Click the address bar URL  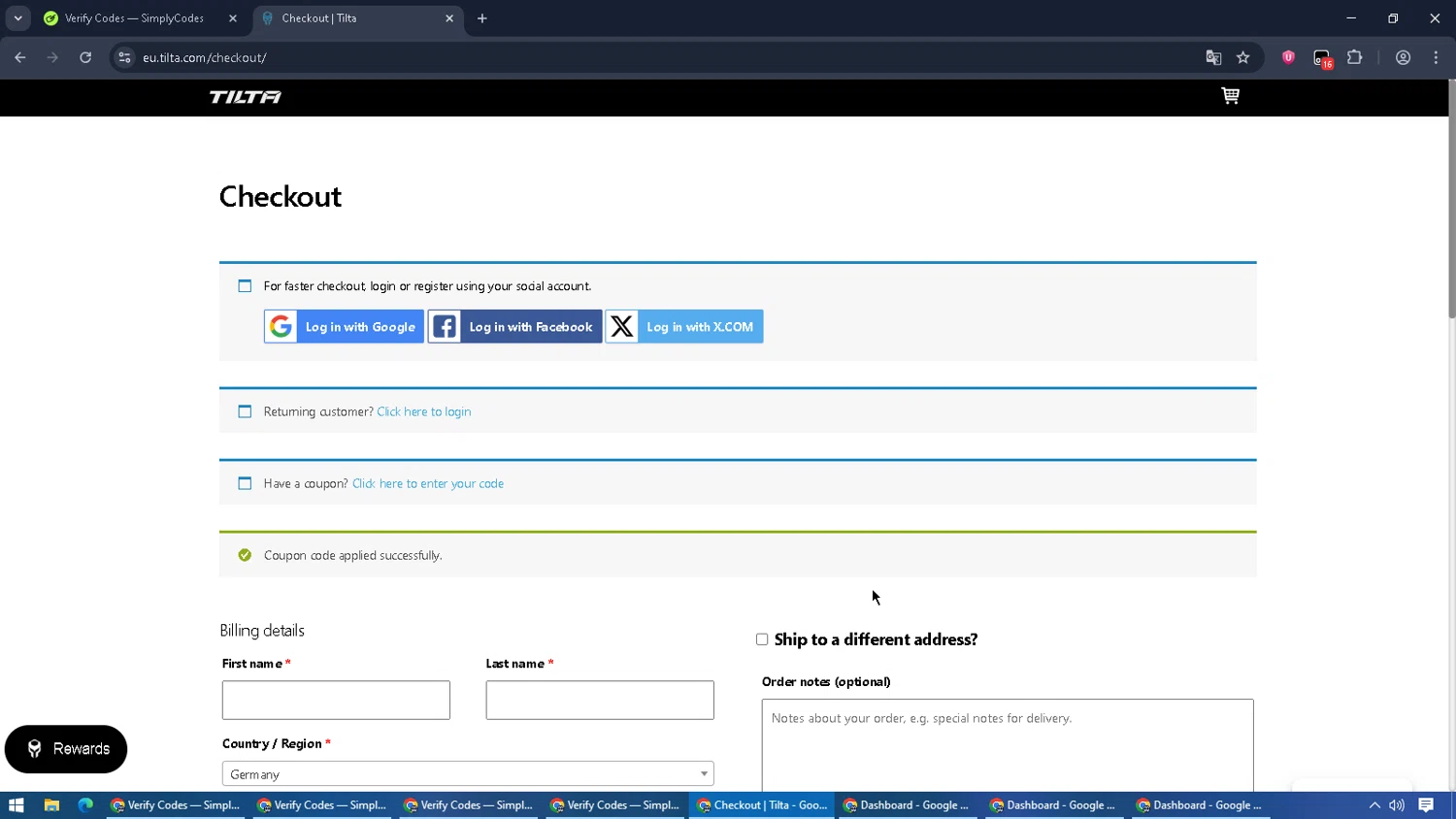pyautogui.click(x=205, y=57)
